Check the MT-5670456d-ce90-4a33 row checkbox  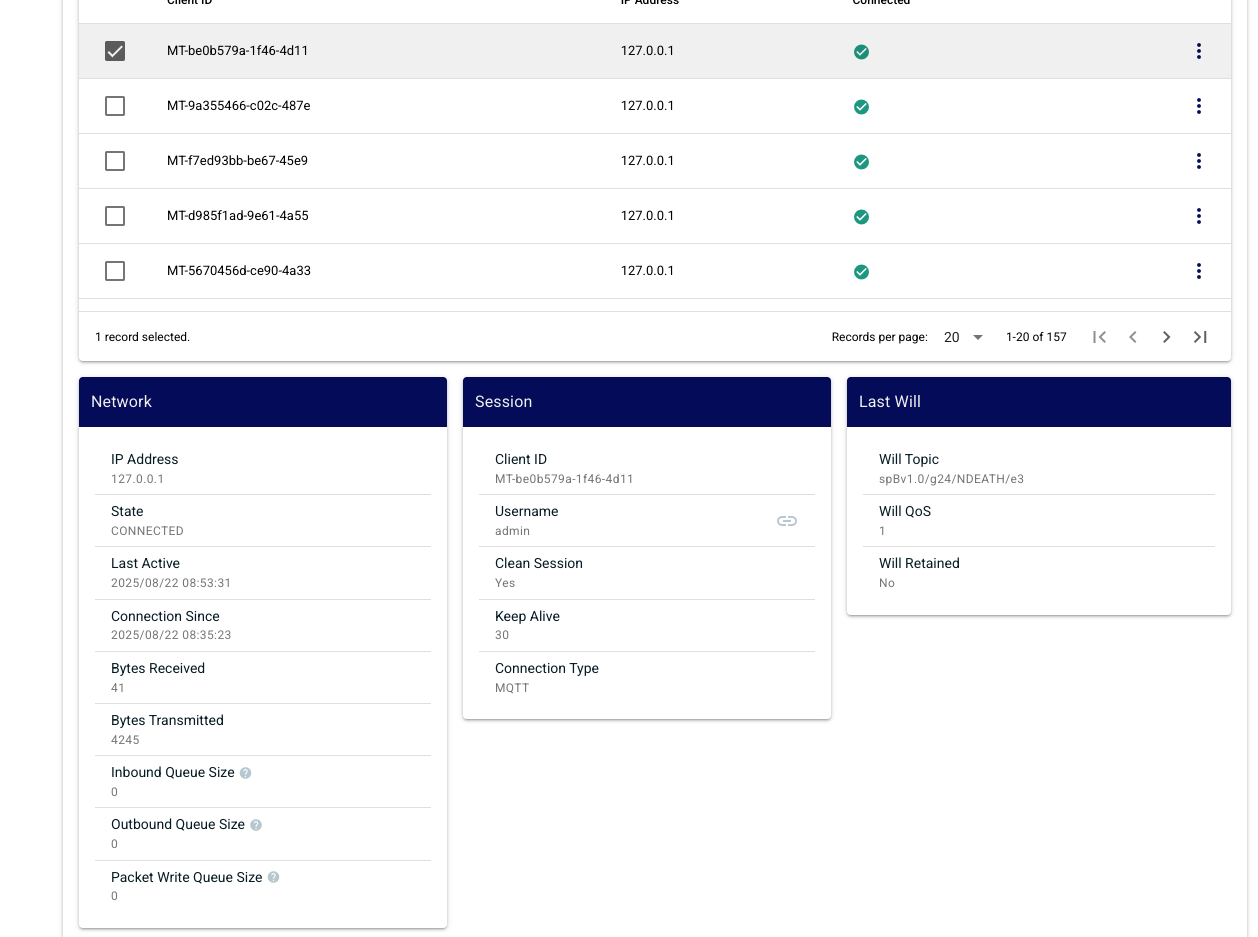point(115,271)
